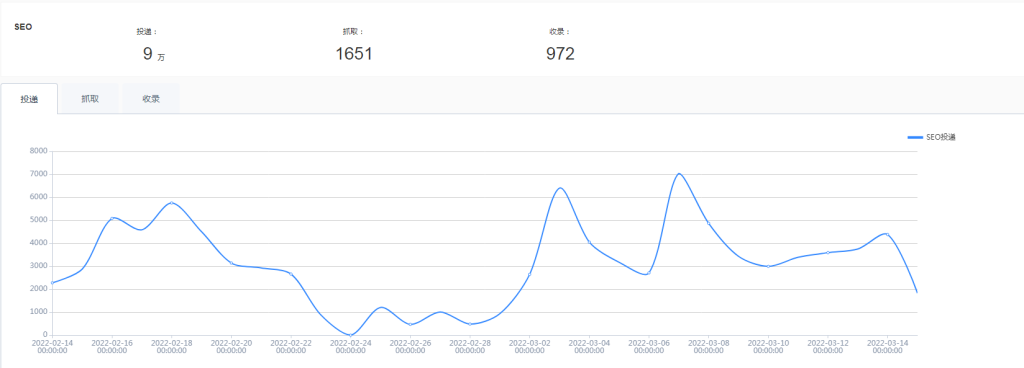Click the 2022-03-08 data point
This screenshot has height=368, width=1024.
pyautogui.click(x=709, y=223)
